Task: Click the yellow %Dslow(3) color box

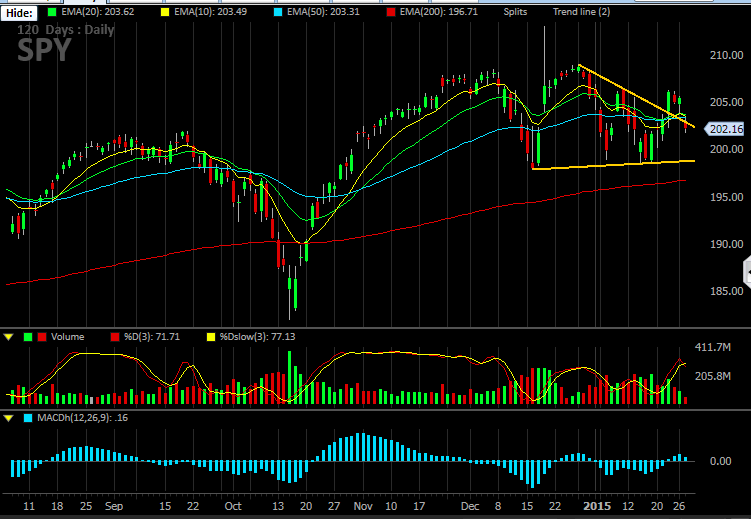Action: 211,337
